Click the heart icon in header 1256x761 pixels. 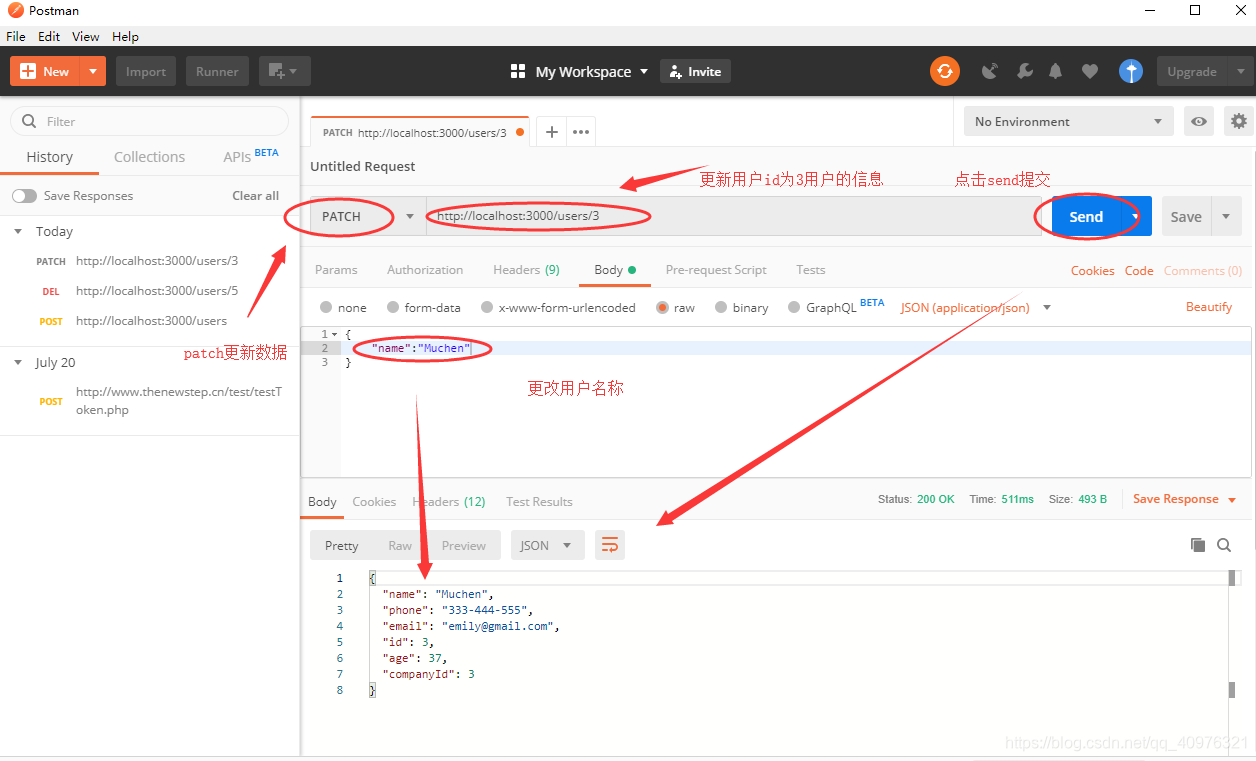1090,71
